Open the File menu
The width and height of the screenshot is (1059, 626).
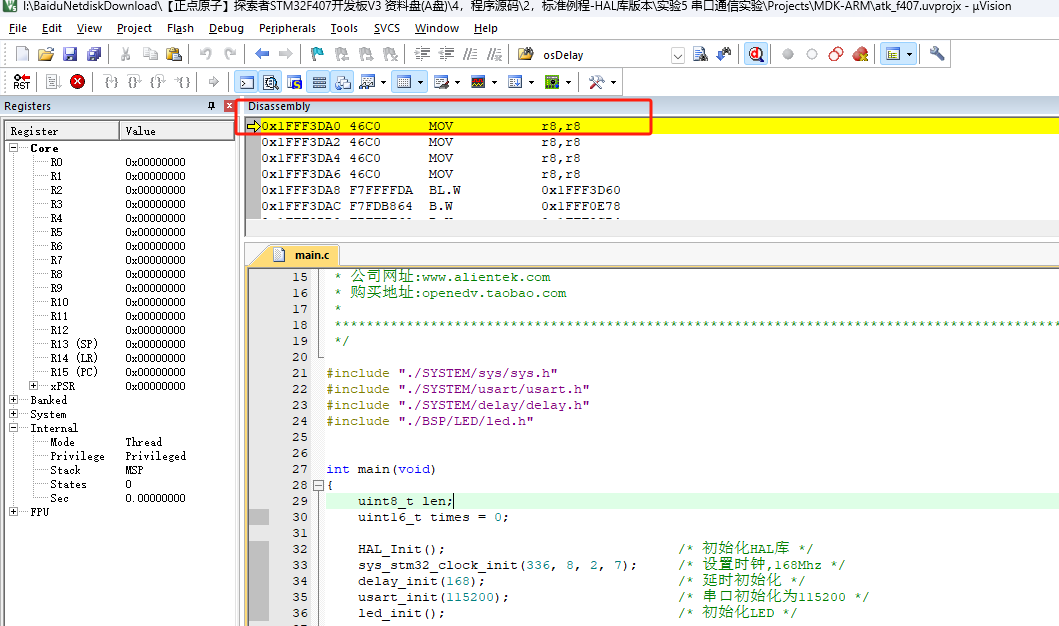point(18,28)
